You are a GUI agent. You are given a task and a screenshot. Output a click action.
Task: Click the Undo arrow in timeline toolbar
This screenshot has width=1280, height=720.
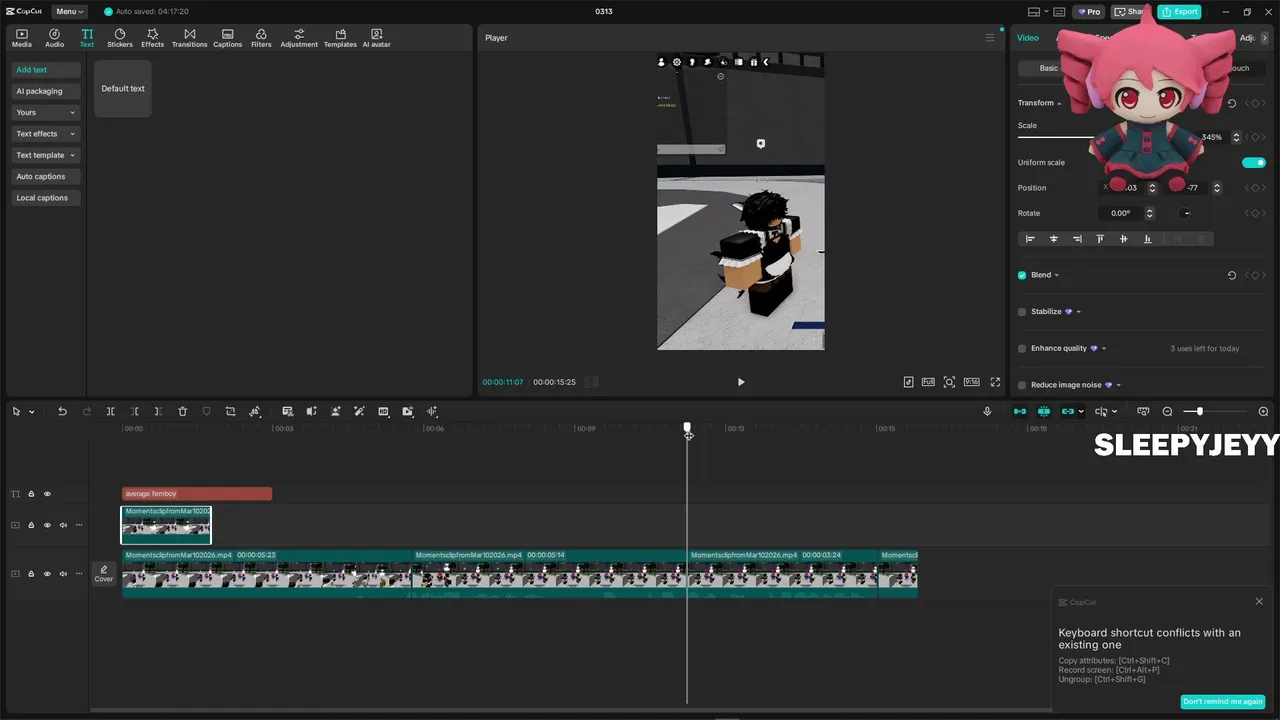(x=62, y=411)
